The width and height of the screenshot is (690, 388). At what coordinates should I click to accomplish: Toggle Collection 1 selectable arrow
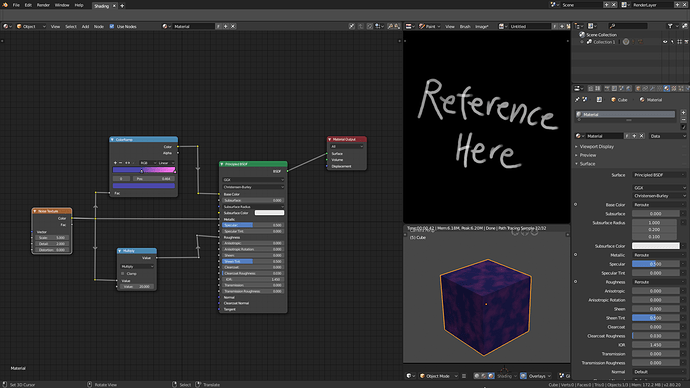pyautogui.click(x=672, y=42)
